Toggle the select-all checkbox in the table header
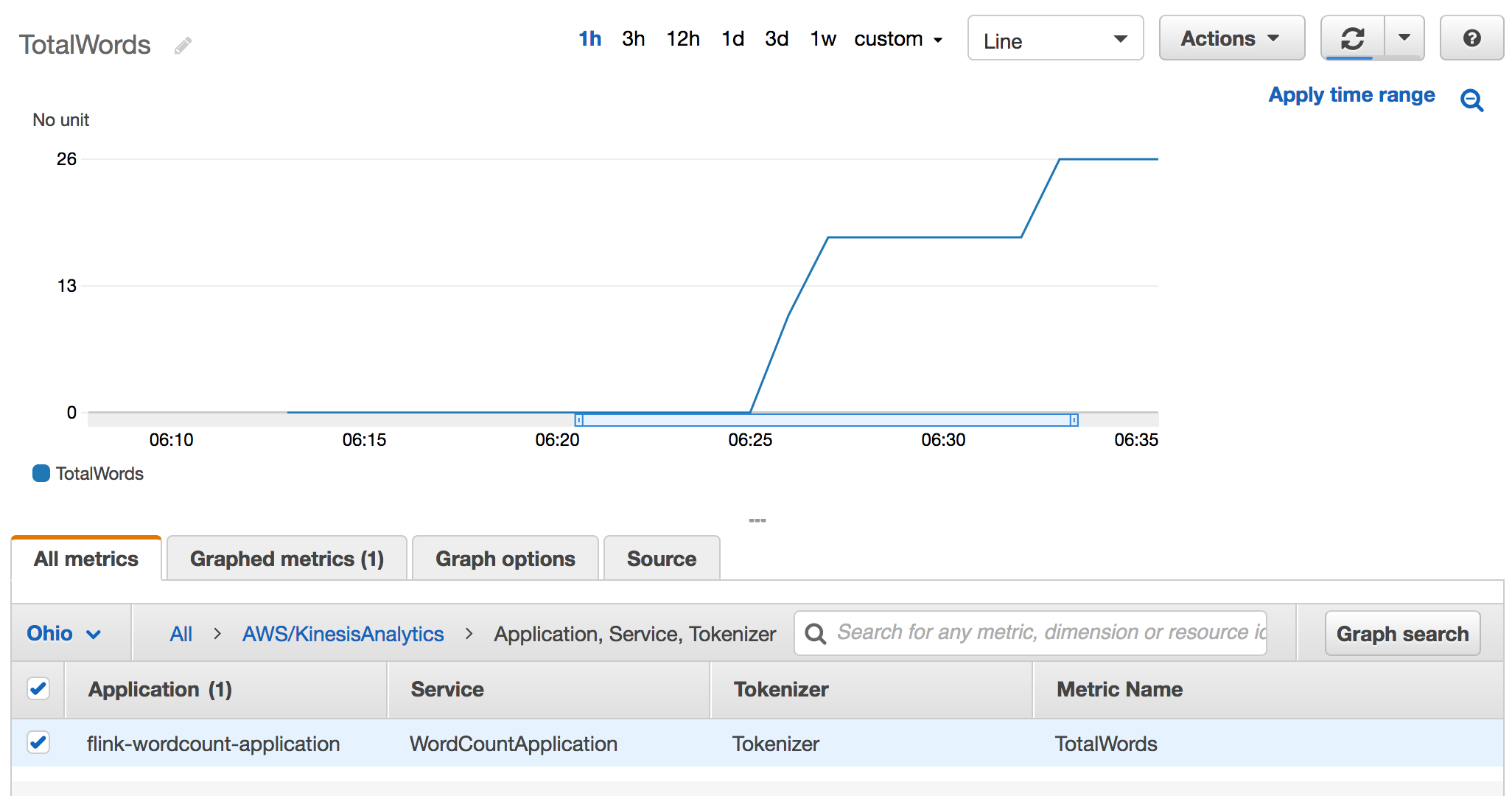This screenshot has width=1512, height=796. point(38,689)
